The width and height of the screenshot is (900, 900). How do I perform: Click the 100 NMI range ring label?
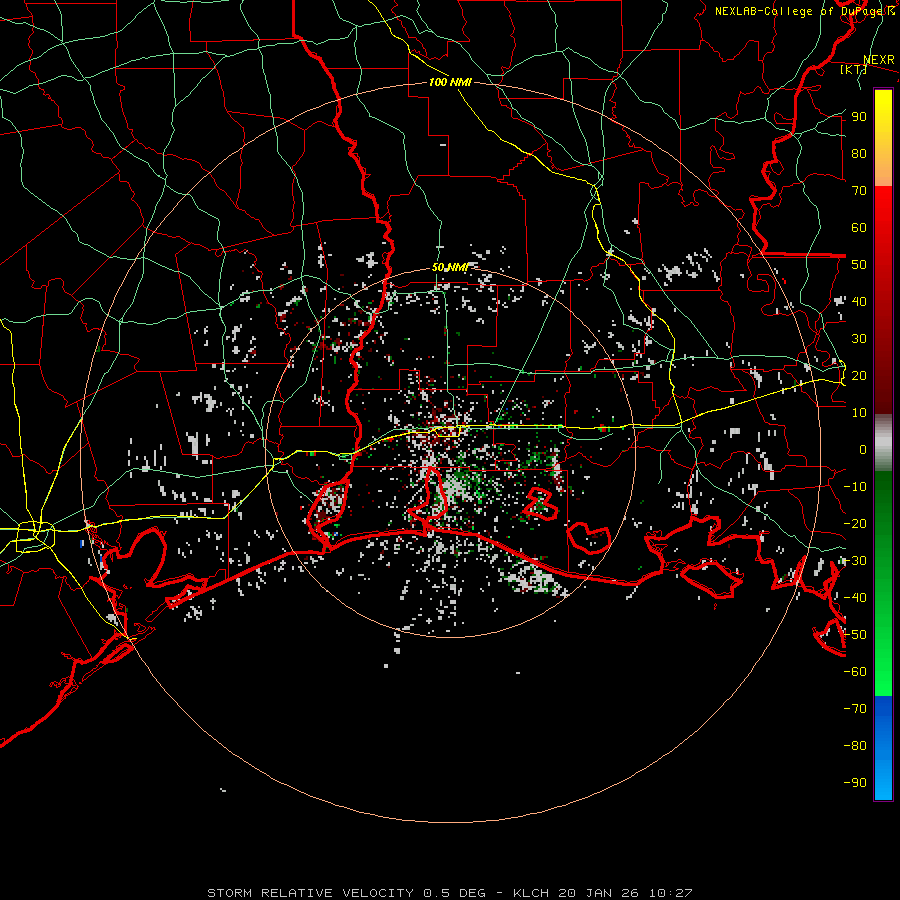(451, 82)
